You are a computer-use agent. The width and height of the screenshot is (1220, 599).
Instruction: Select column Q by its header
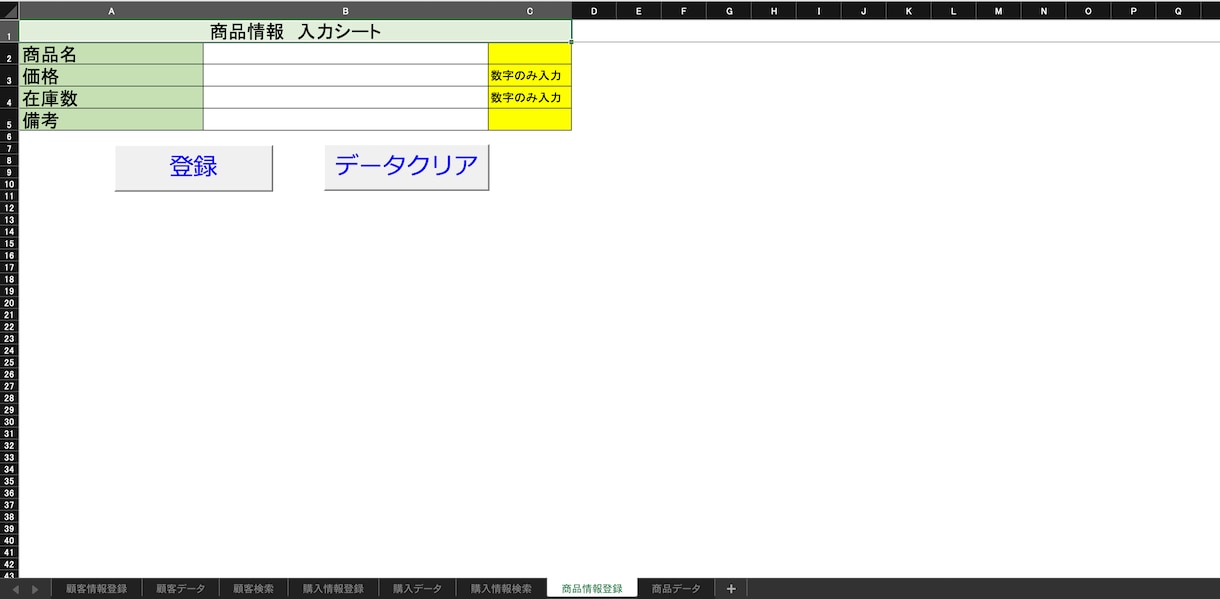pyautogui.click(x=1178, y=10)
